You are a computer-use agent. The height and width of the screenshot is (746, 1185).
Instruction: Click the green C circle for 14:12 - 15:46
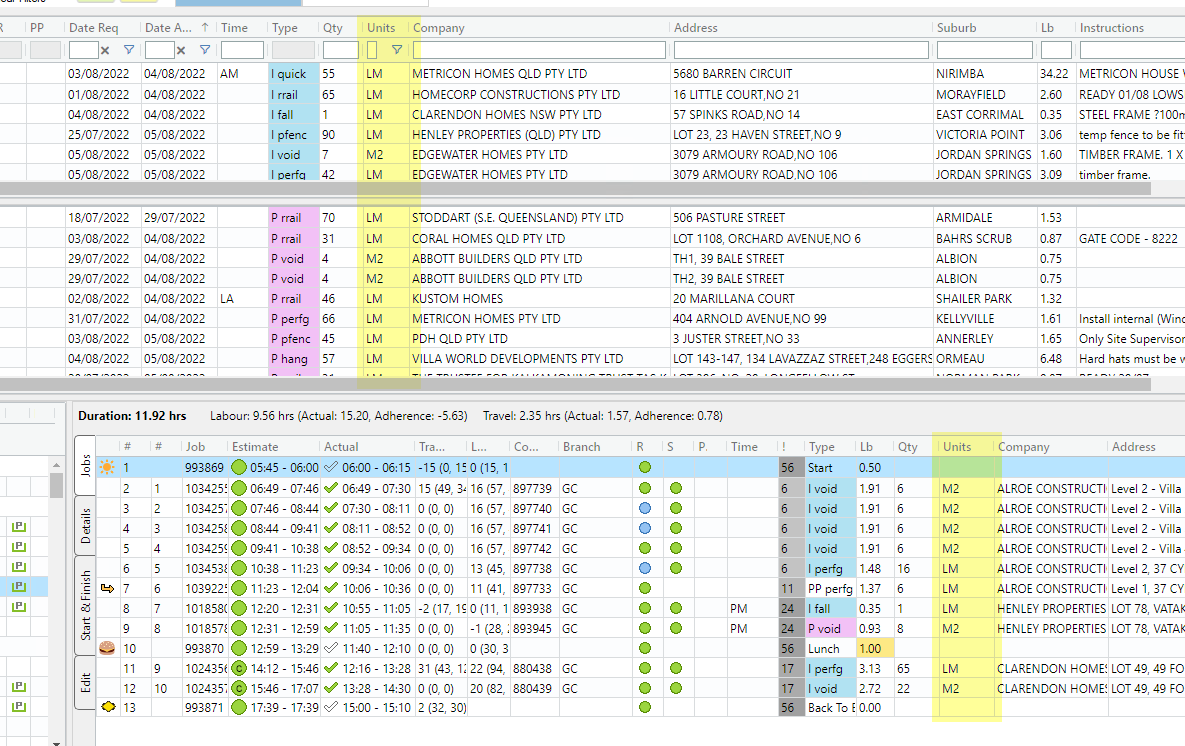pos(239,668)
